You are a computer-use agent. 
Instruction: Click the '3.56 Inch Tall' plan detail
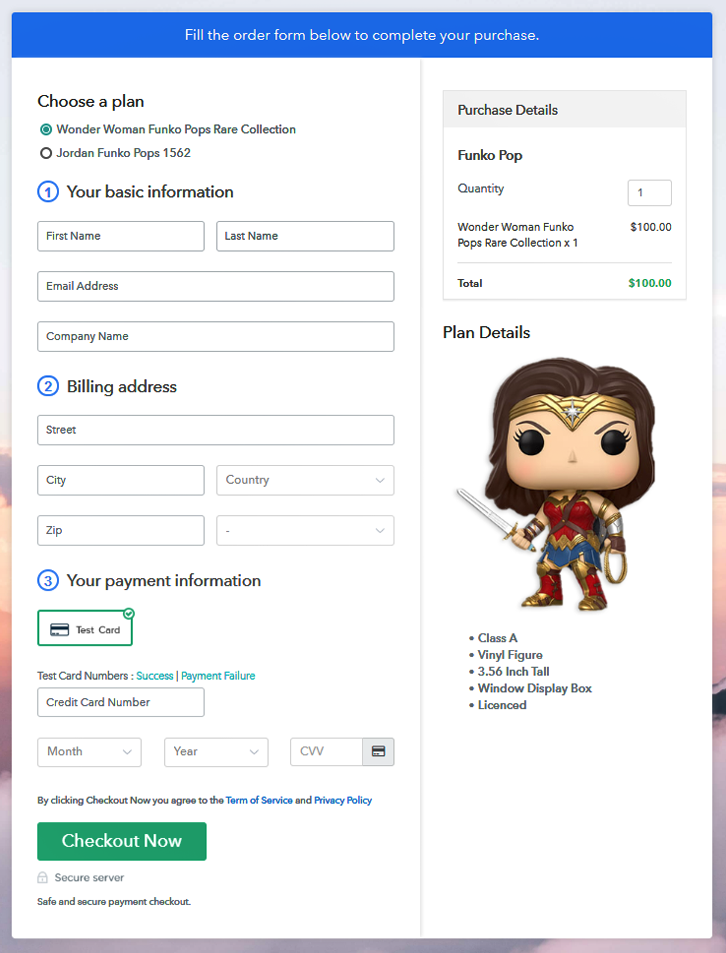[x=513, y=672]
